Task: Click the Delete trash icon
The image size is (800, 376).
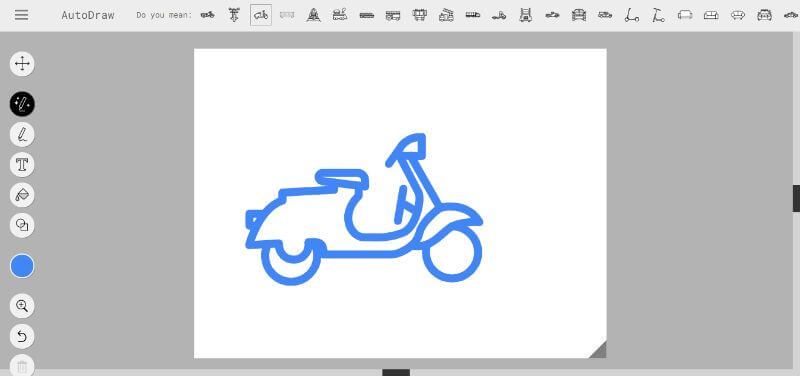Action: [22, 366]
